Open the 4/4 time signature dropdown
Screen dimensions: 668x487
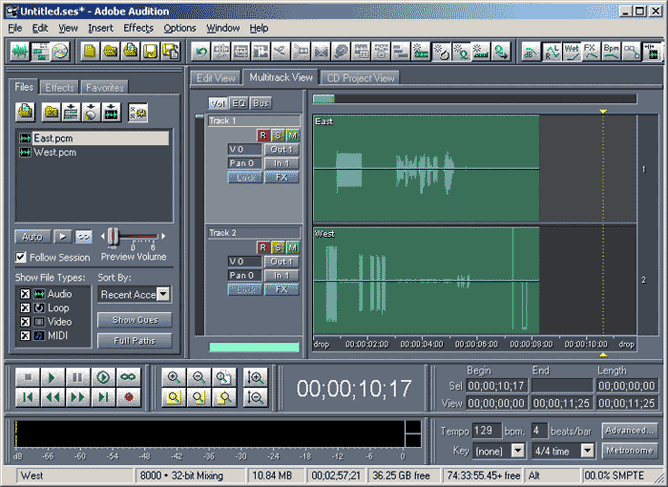tap(587, 450)
